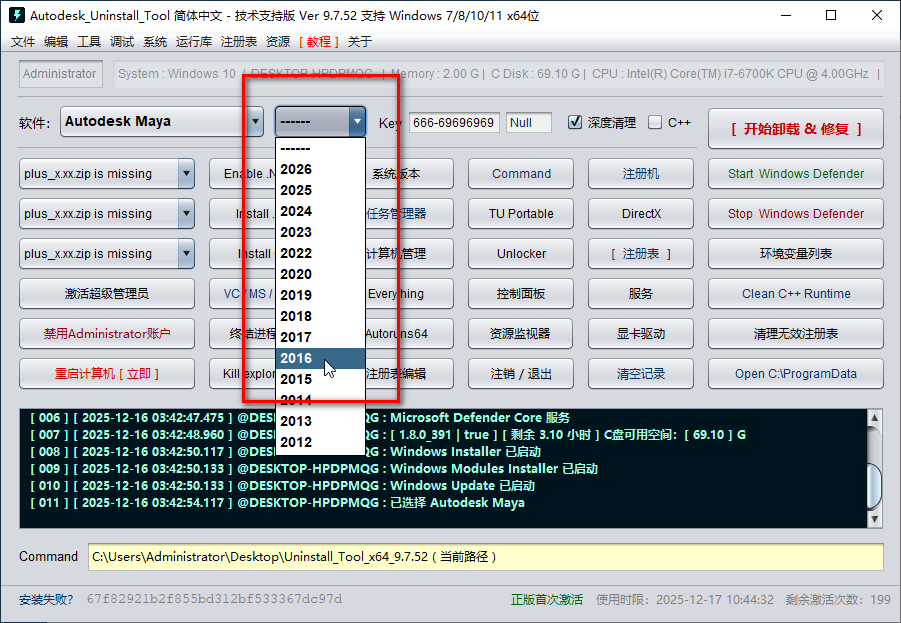Click the [ 注册表 ] button
The height and width of the screenshot is (623, 901).
(x=641, y=253)
